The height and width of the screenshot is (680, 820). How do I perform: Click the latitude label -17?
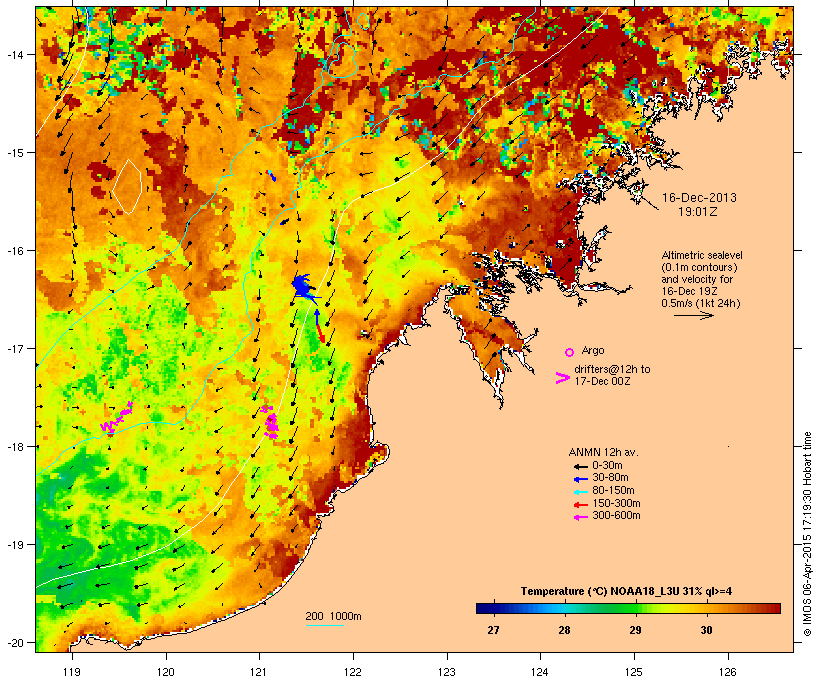click(x=14, y=348)
